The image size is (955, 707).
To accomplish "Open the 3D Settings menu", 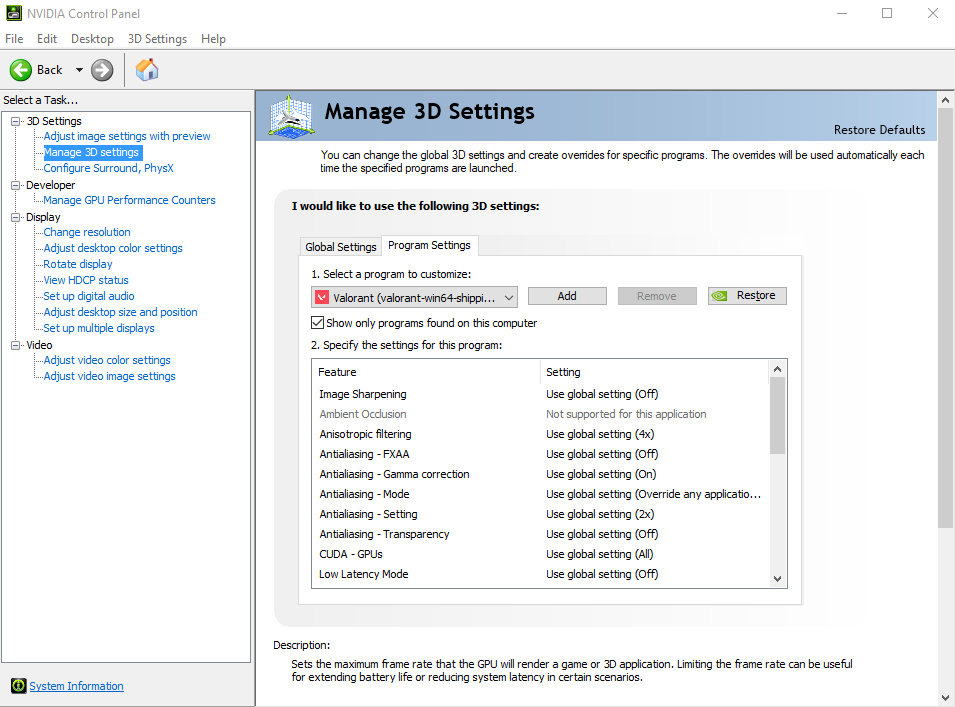I will 157,39.
